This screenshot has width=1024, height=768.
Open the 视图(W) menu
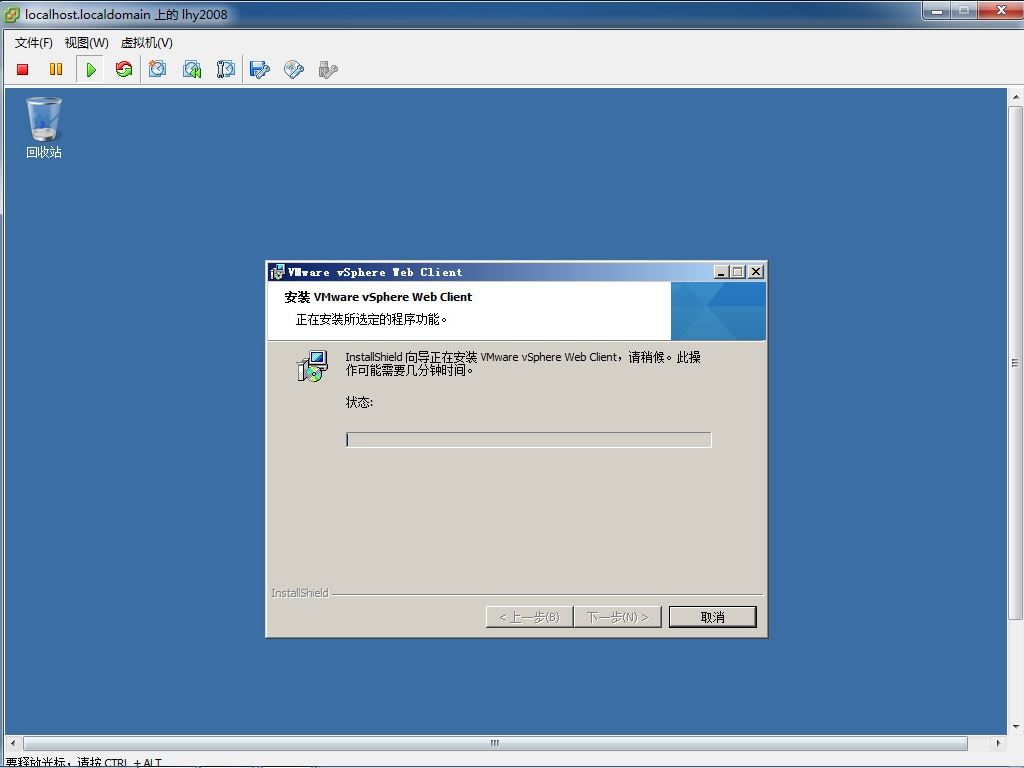[86, 42]
